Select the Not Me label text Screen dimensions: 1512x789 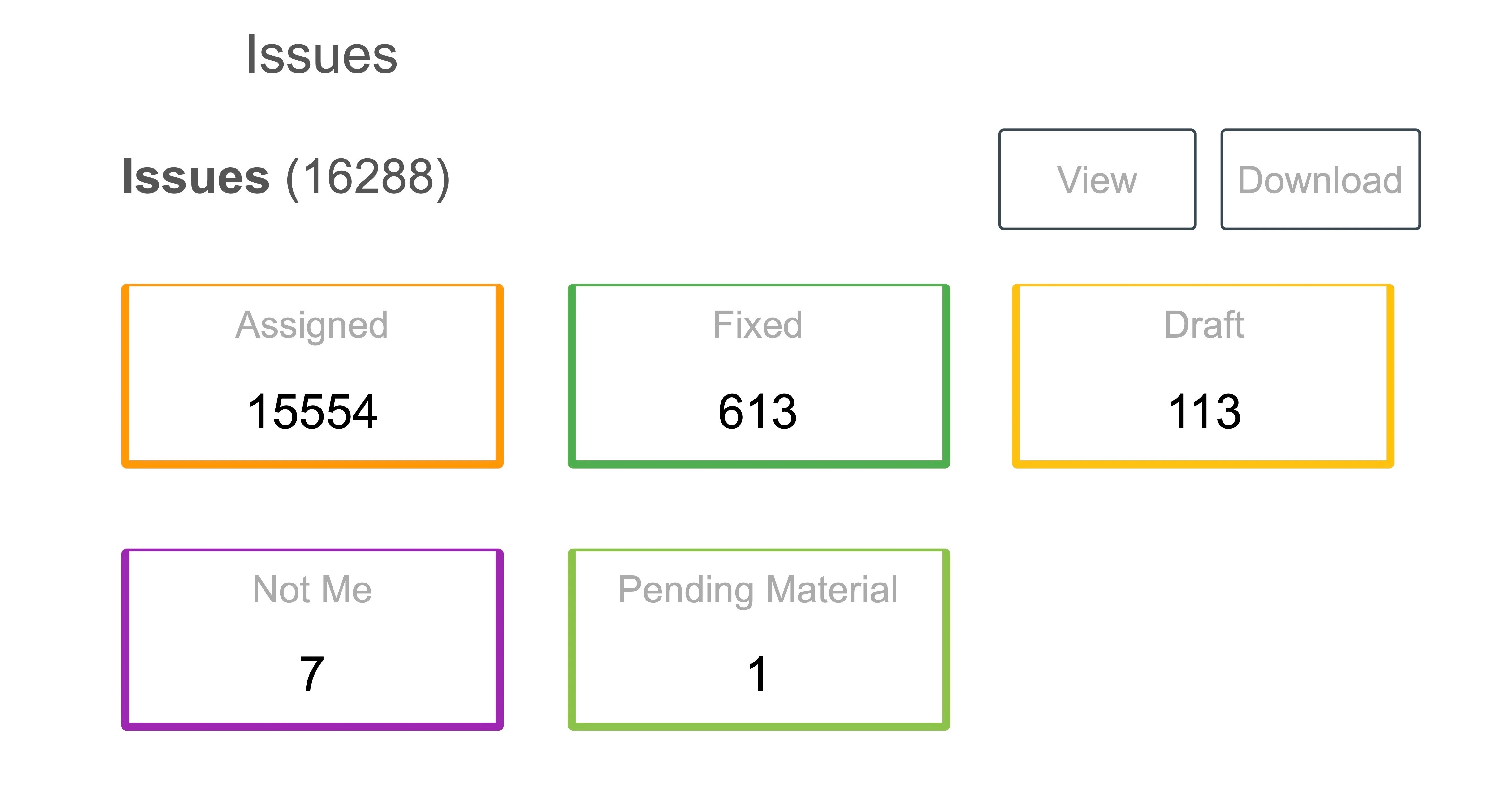[x=312, y=590]
